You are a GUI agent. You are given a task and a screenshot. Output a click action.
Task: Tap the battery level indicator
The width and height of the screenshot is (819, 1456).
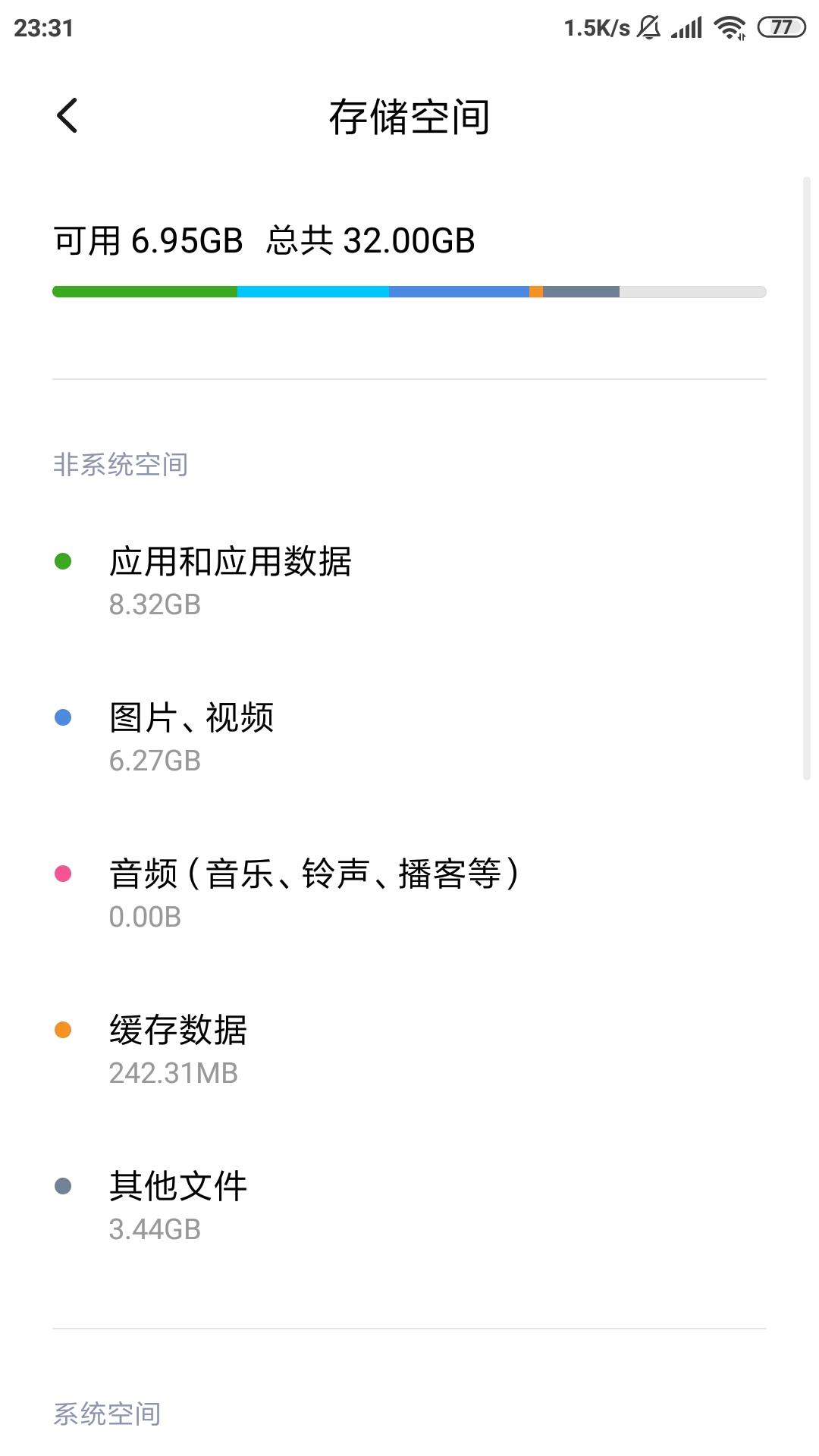pos(781,28)
